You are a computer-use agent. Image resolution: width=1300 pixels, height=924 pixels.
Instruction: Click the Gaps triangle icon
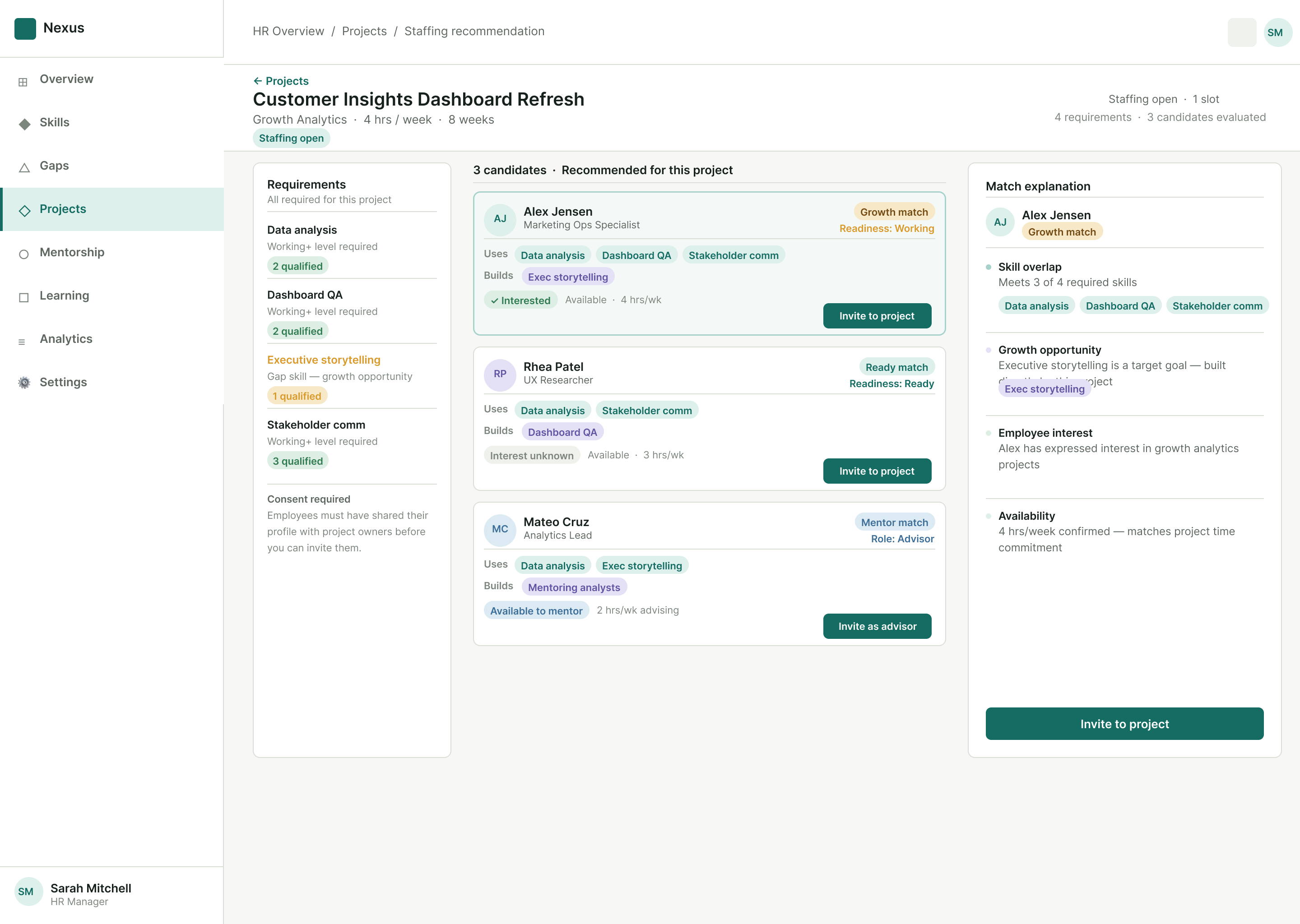24,167
